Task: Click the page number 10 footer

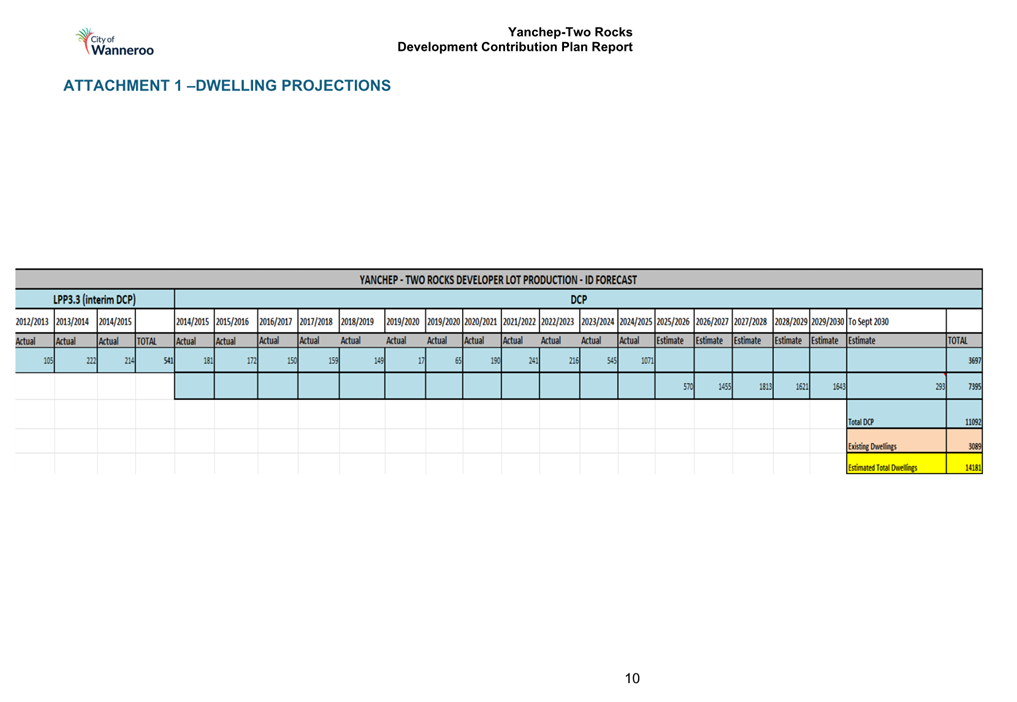Action: point(632,679)
